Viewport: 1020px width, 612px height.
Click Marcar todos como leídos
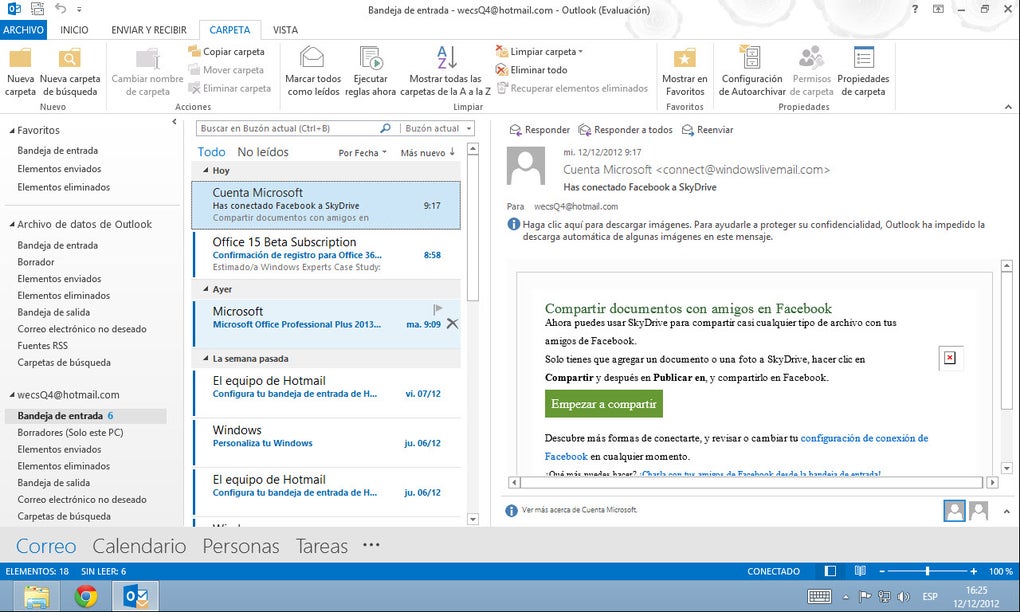(313, 72)
